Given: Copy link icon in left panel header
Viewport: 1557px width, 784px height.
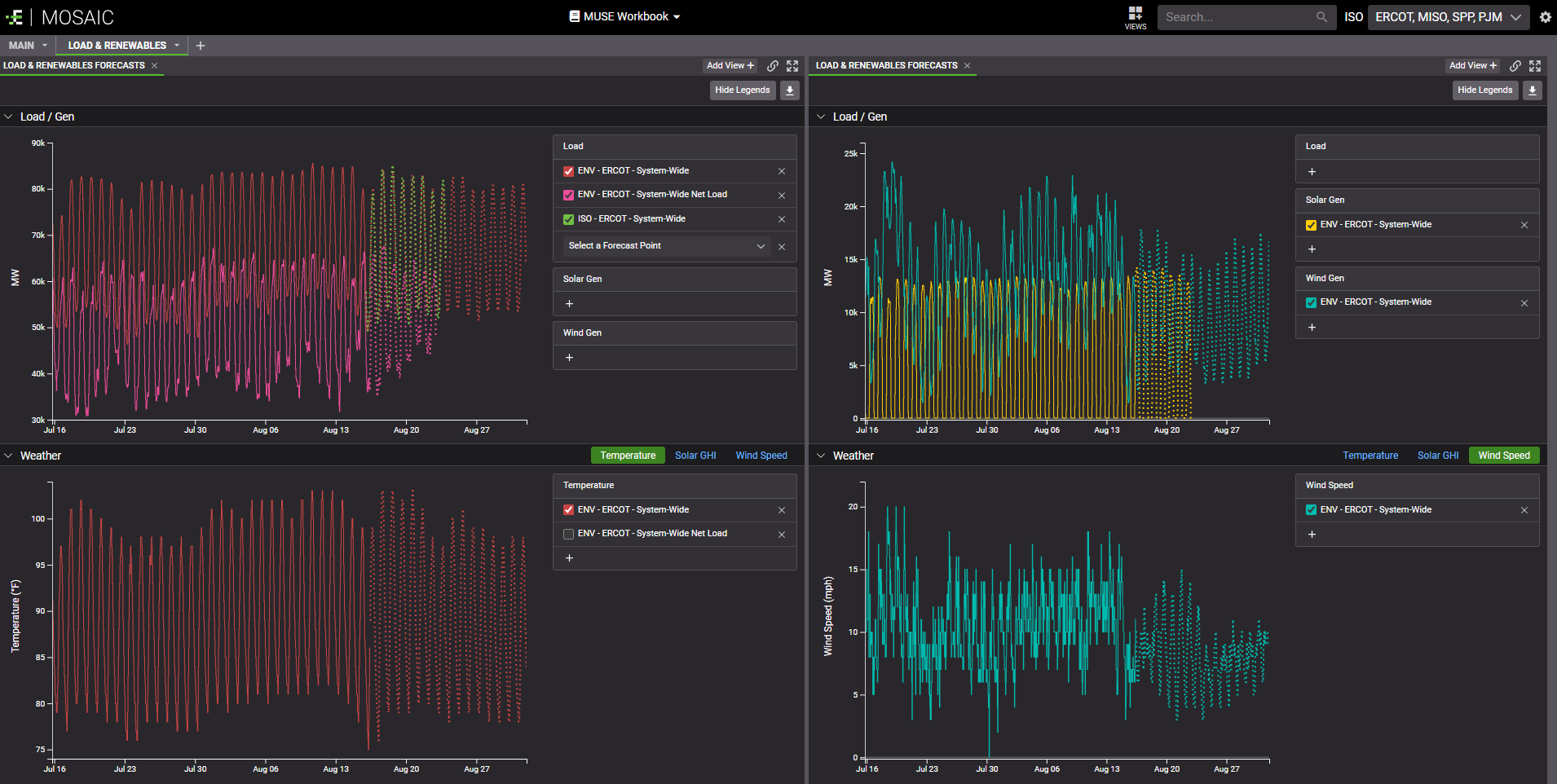Looking at the screenshot, I should (772, 66).
